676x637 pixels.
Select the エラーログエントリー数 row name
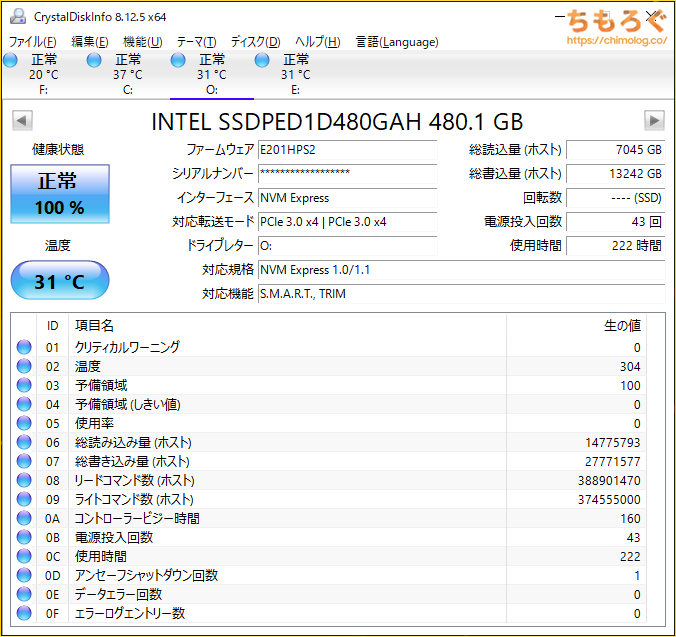coord(130,613)
